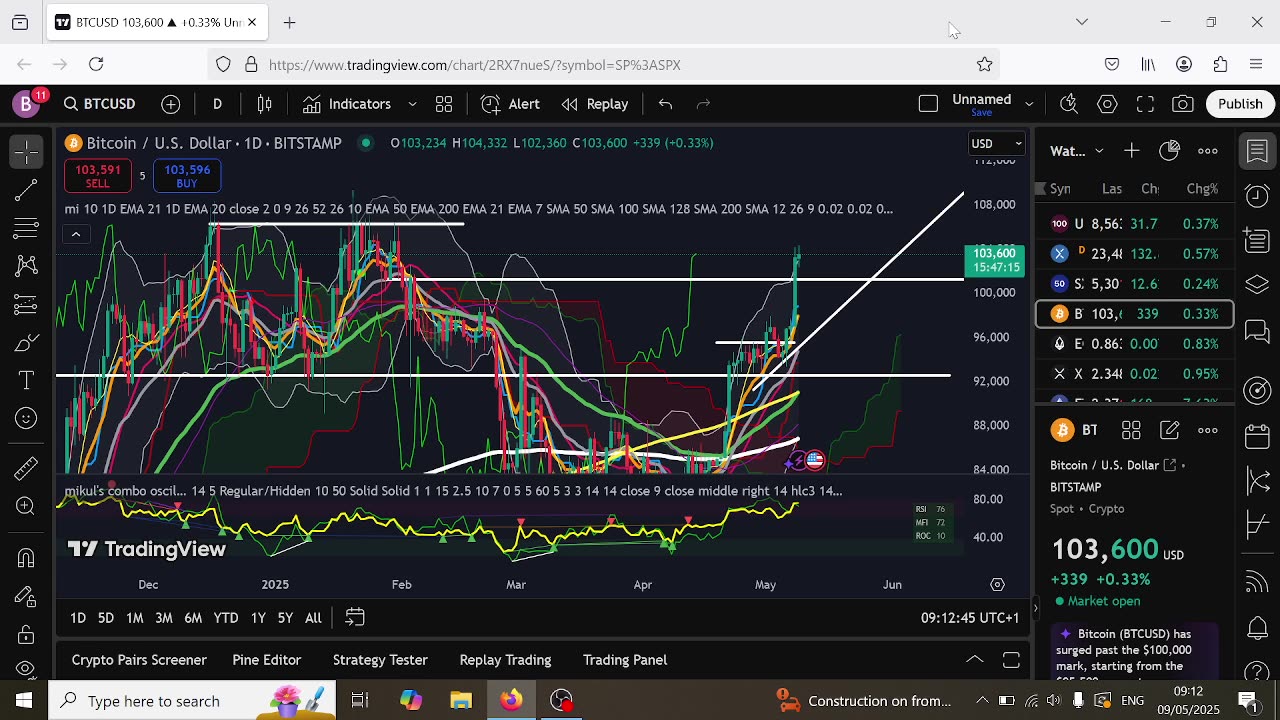
Task: Open the Indicators dialog
Action: 347,104
